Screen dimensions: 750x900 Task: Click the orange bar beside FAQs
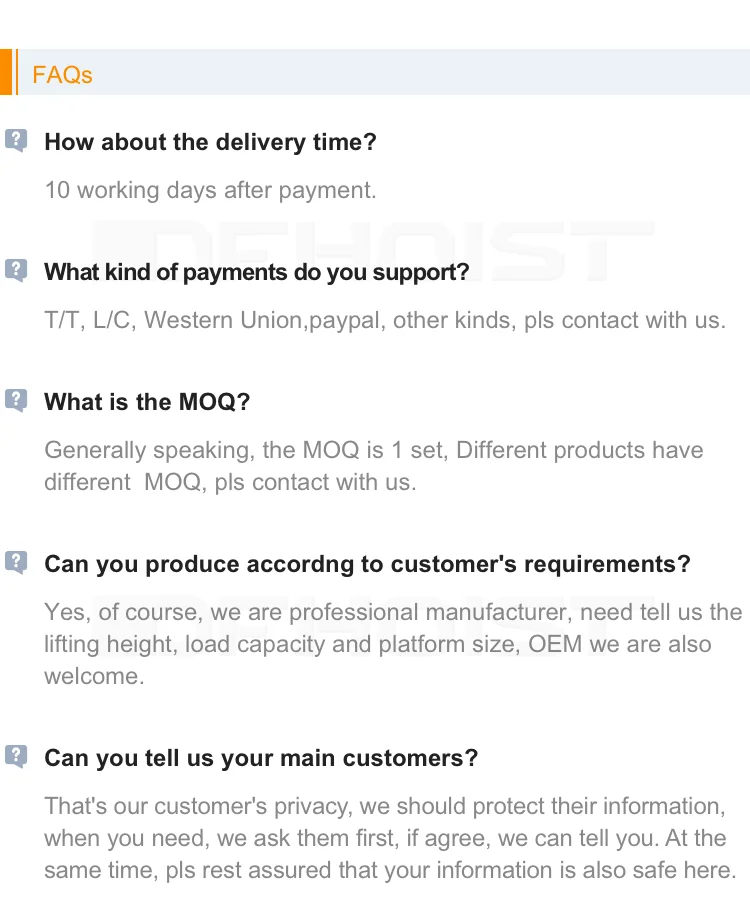tap(7, 72)
